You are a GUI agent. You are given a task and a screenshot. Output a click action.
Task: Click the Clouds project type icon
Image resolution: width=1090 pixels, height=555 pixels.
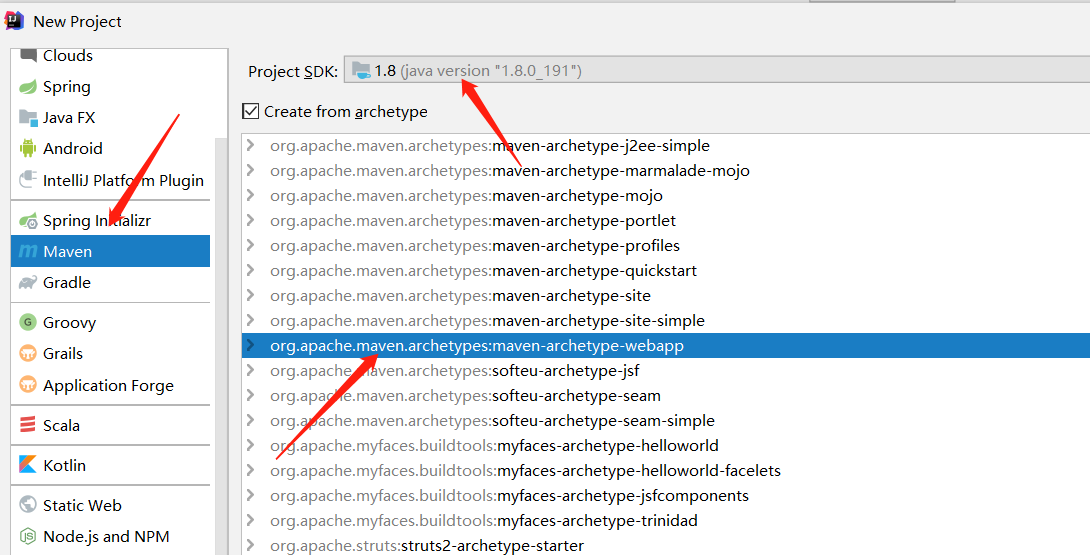point(28,56)
